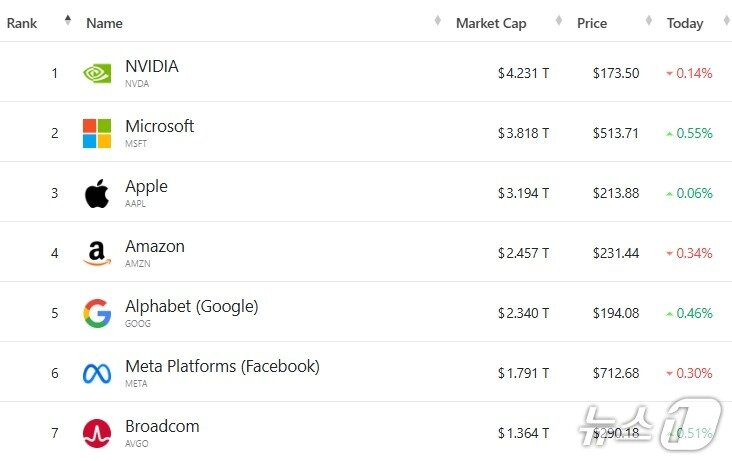
Task: Click the Microsoft logo icon
Action: tap(97, 133)
